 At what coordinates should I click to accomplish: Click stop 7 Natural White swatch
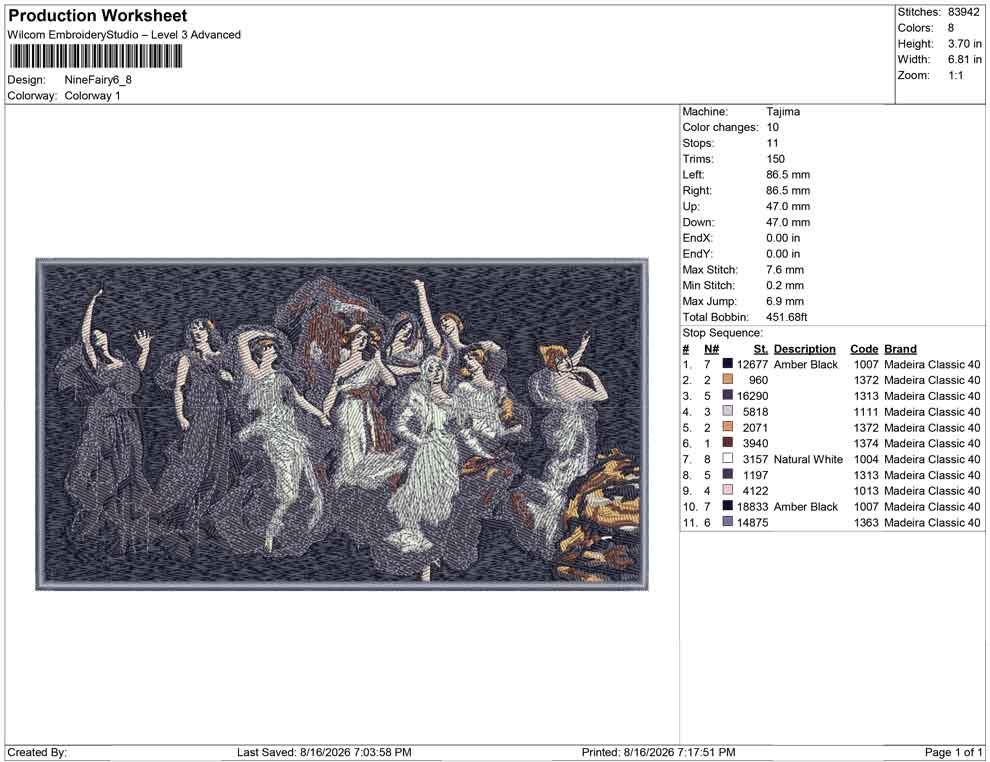pyautogui.click(x=727, y=458)
